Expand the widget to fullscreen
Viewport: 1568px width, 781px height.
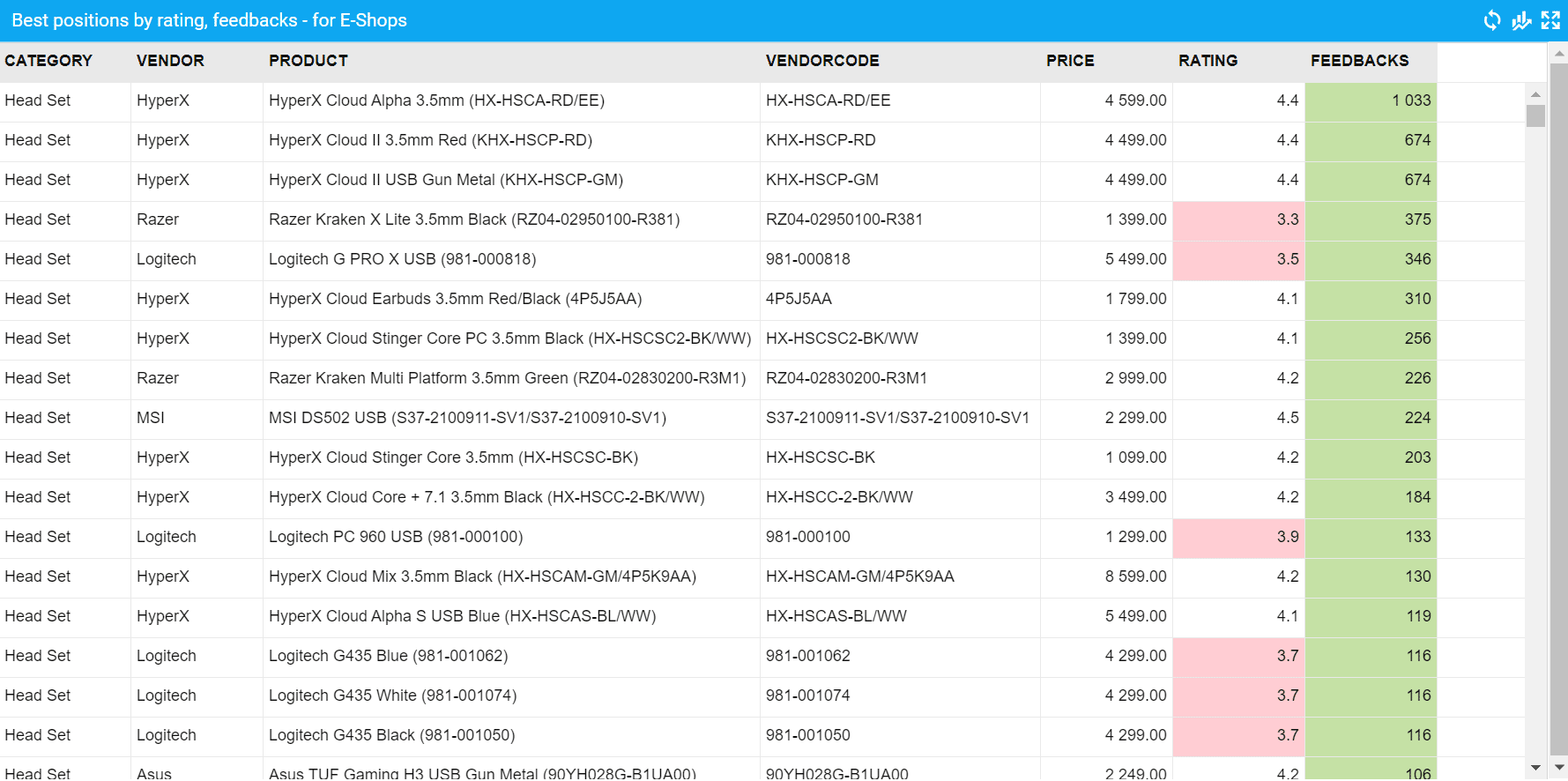(1550, 20)
